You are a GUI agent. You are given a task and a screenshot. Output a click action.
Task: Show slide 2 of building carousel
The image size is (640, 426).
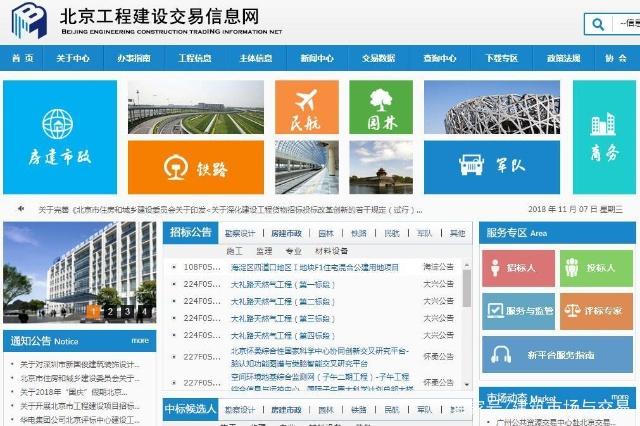click(x=110, y=312)
